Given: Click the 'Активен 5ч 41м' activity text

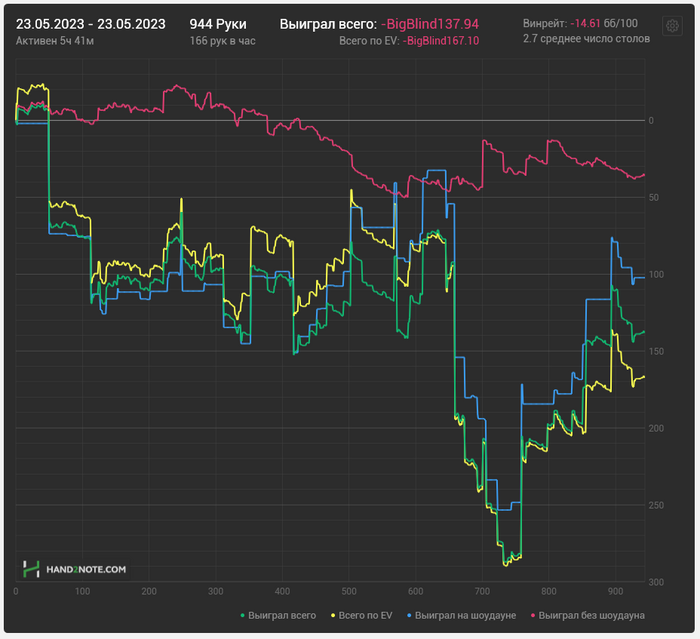Looking at the screenshot, I should pos(55,41).
